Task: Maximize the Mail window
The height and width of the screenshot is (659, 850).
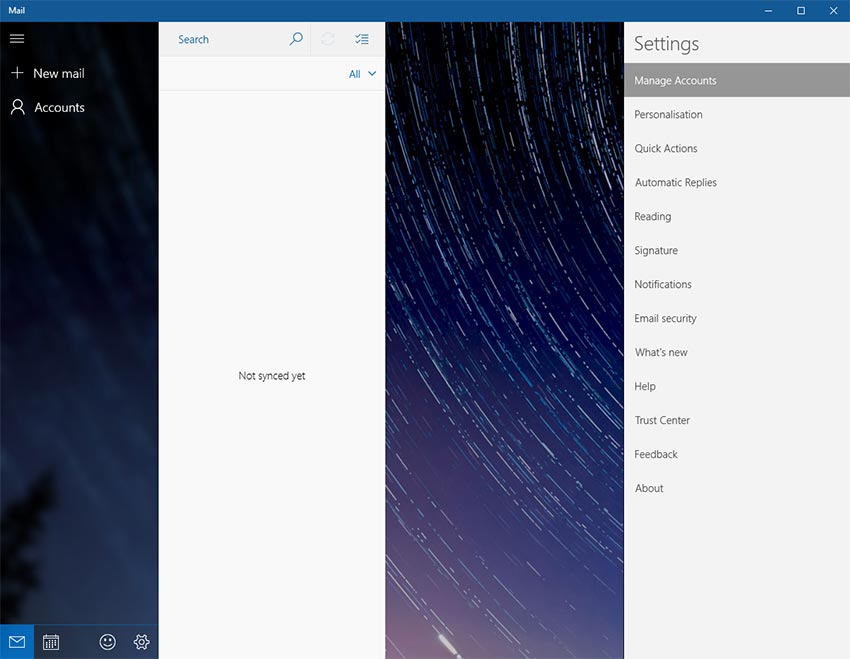Action: [801, 11]
